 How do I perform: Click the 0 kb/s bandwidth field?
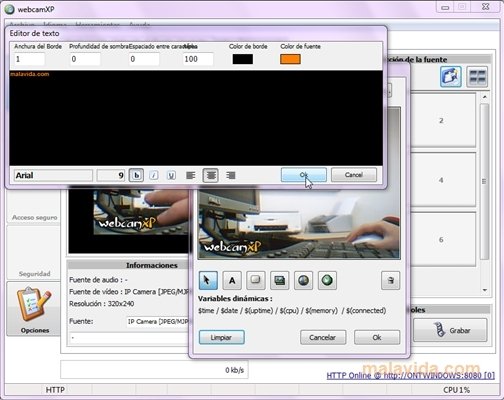point(154,370)
